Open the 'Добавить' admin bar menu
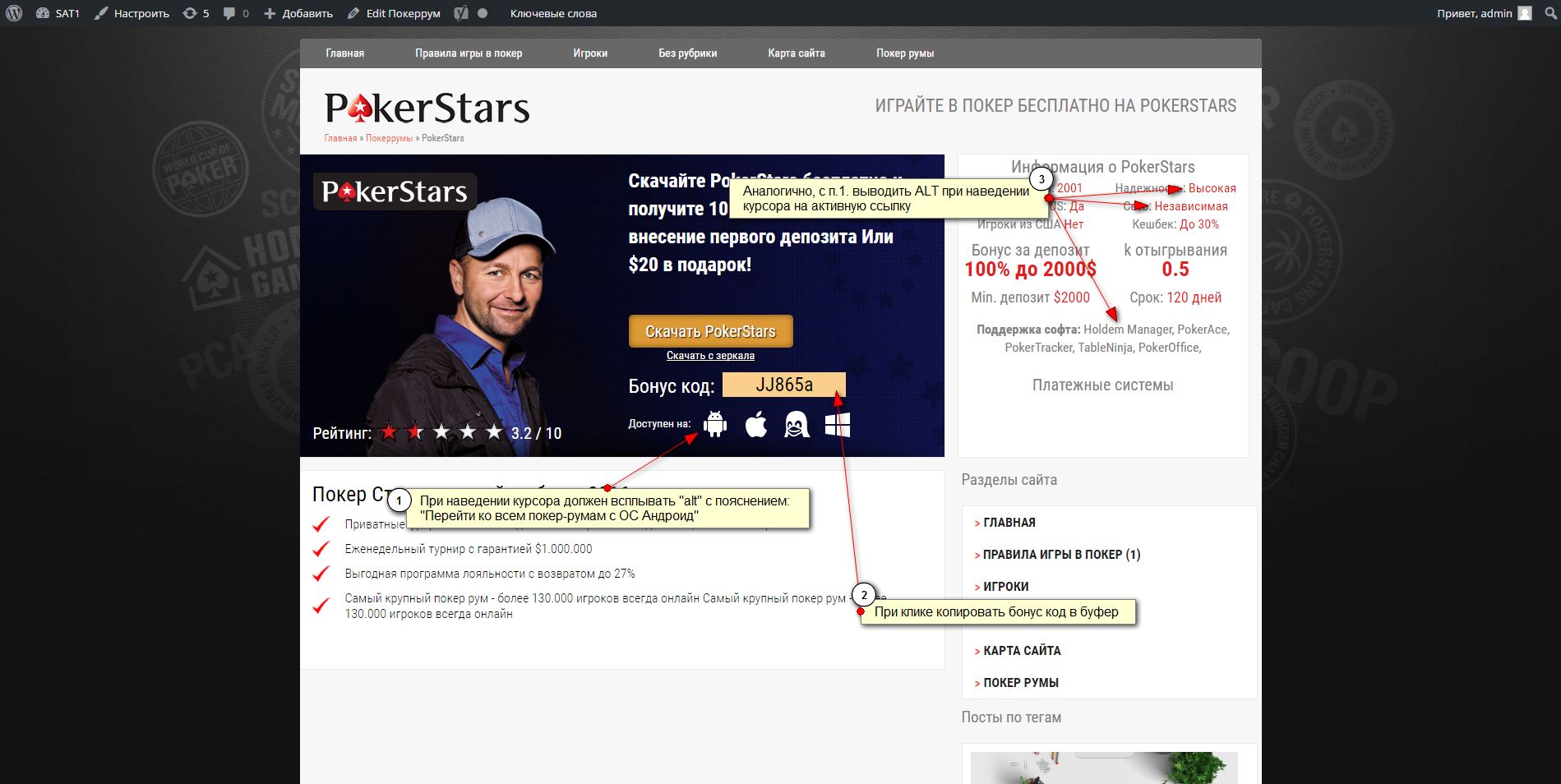Image resolution: width=1561 pixels, height=784 pixels. click(298, 13)
